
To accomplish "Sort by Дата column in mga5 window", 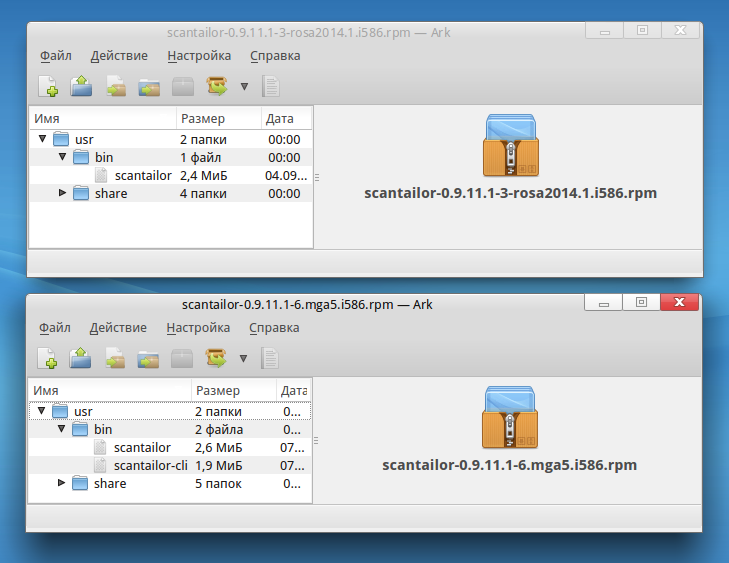I will coord(293,391).
